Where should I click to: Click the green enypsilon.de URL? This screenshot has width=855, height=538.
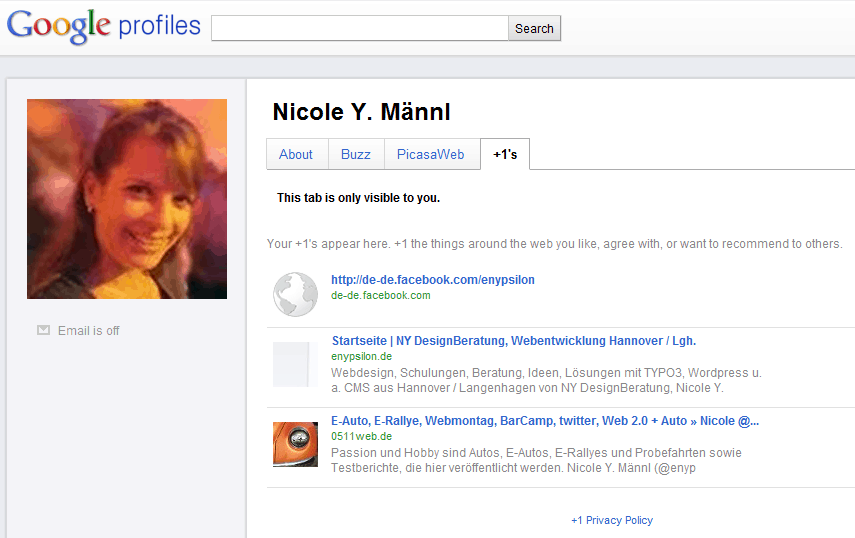361,357
